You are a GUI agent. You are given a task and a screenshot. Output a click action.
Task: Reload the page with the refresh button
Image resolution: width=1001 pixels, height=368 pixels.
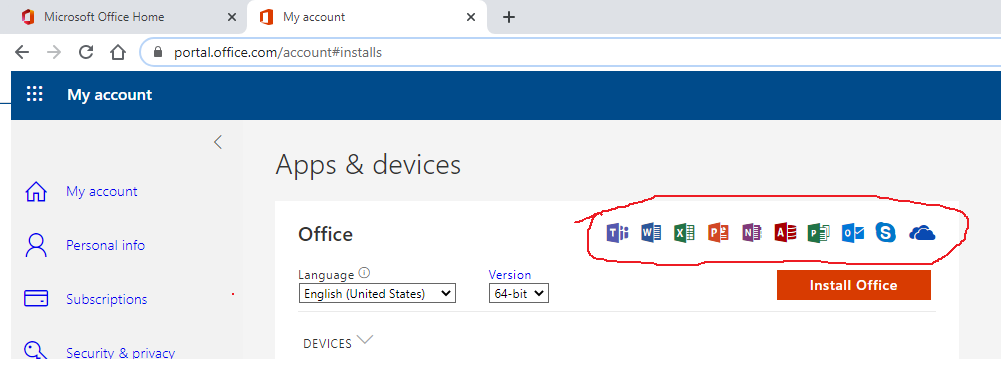tap(86, 52)
